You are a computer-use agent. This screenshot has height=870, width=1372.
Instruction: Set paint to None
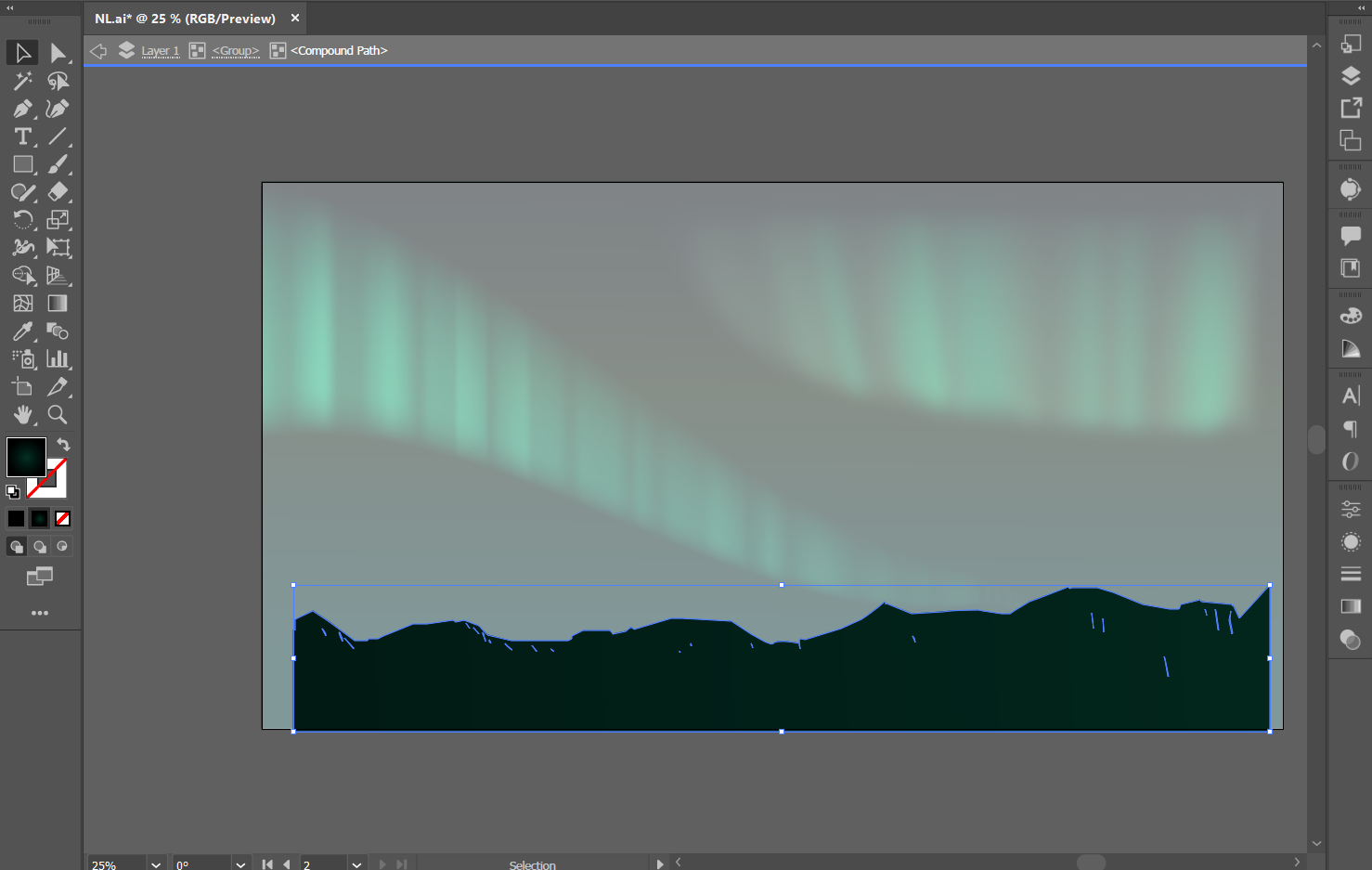[62, 518]
